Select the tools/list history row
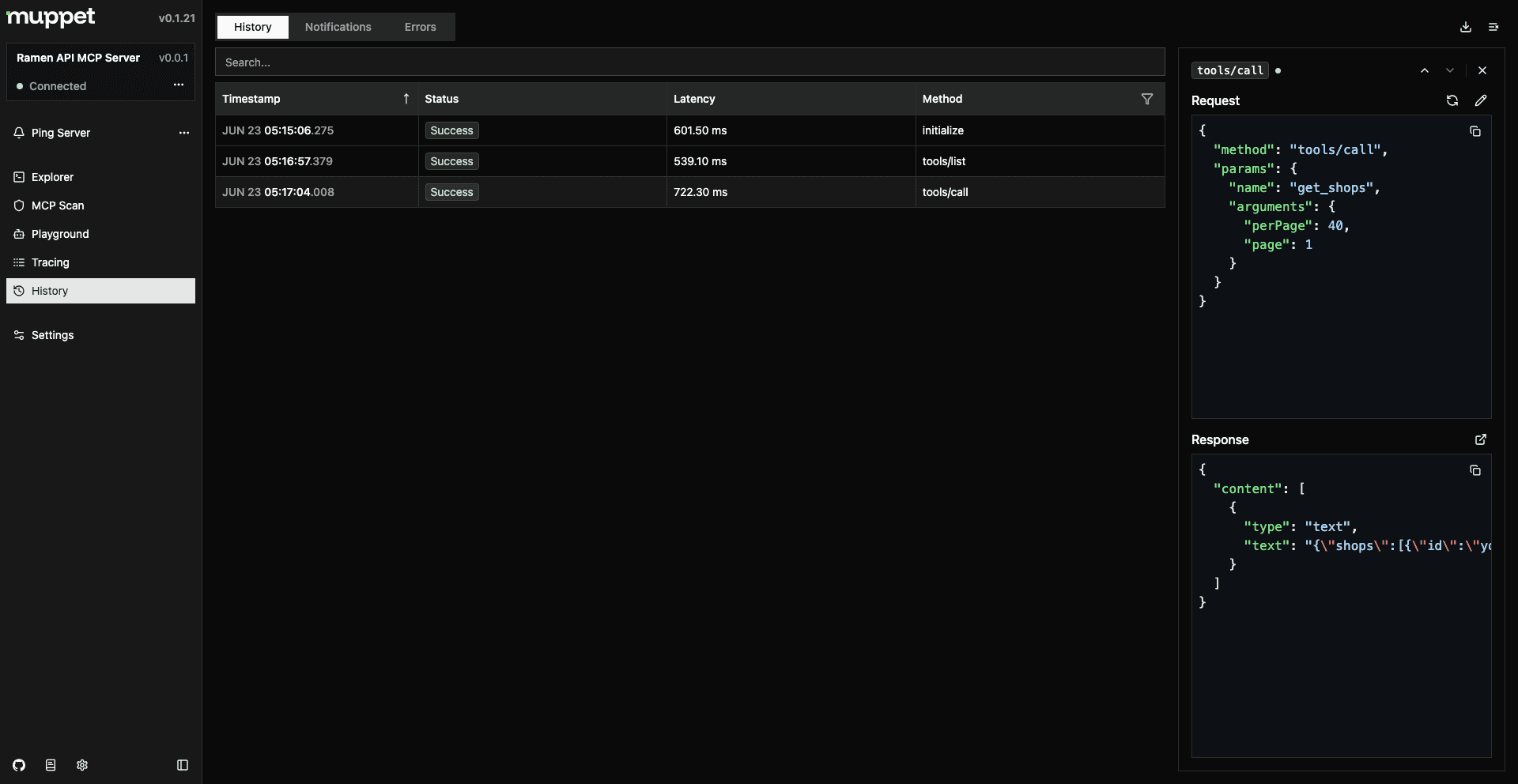1518x784 pixels. click(x=689, y=161)
